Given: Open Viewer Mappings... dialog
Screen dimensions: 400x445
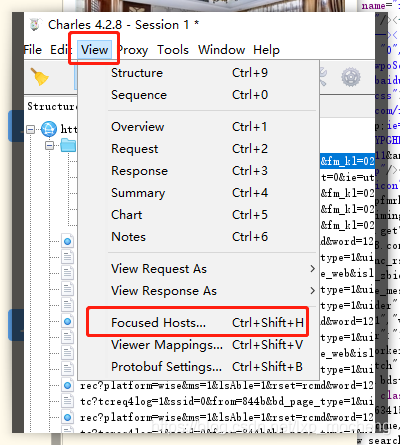Looking at the screenshot, I should [198, 345].
